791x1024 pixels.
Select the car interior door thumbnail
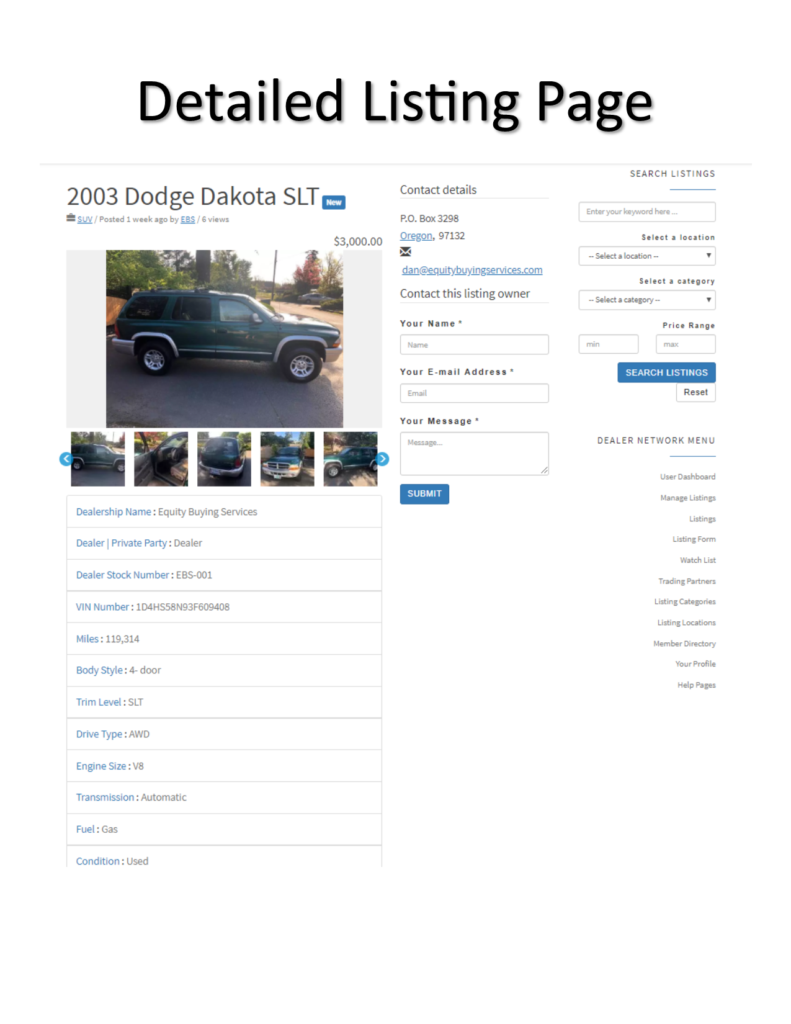161,459
